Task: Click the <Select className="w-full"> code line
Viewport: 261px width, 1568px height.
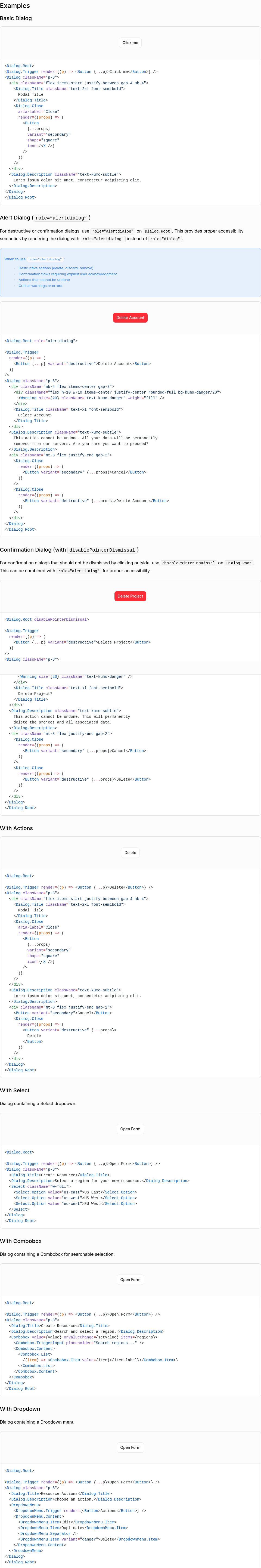Action: pyautogui.click(x=40, y=1186)
